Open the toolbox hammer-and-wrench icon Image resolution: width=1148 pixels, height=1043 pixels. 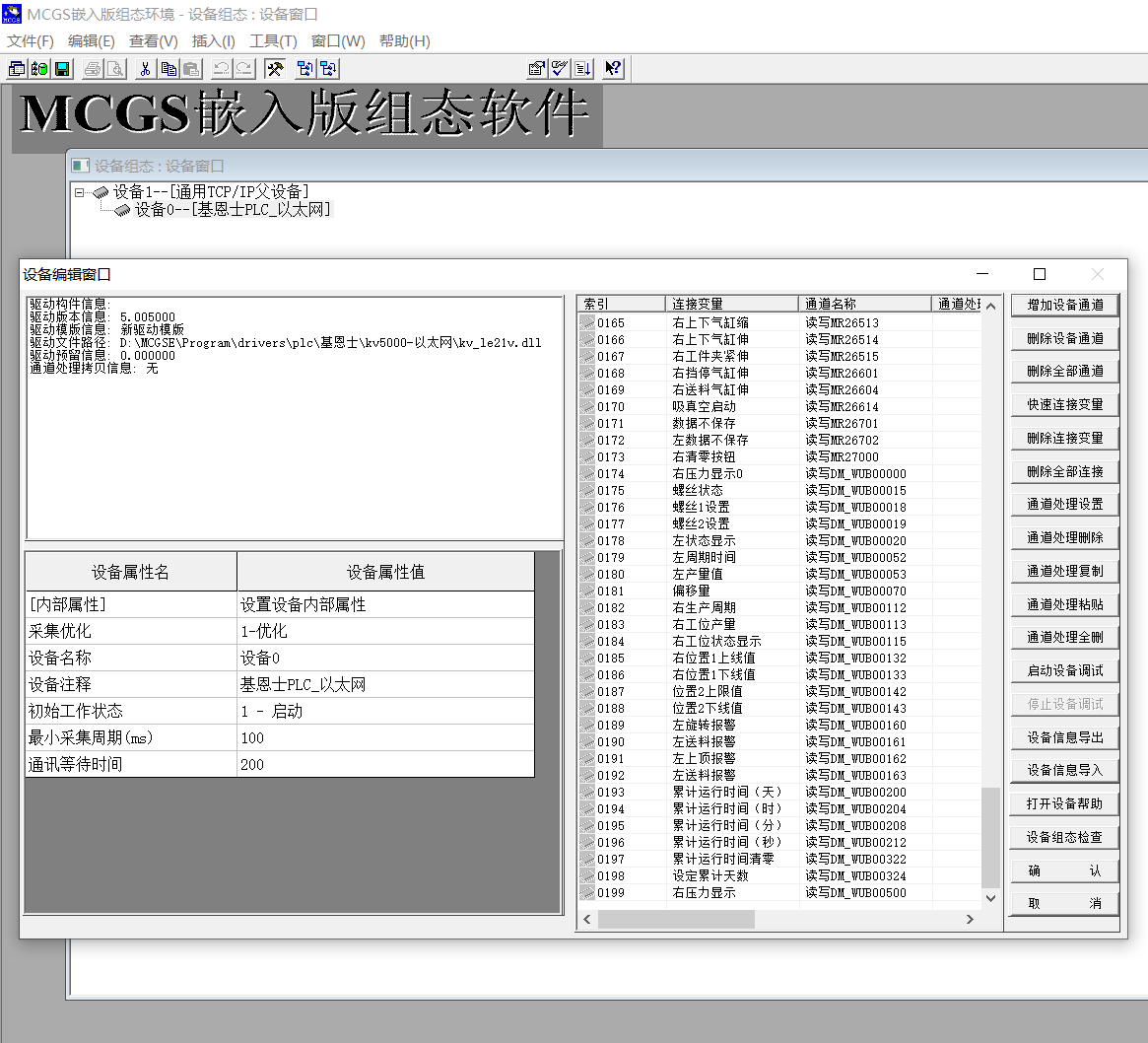pyautogui.click(x=276, y=69)
